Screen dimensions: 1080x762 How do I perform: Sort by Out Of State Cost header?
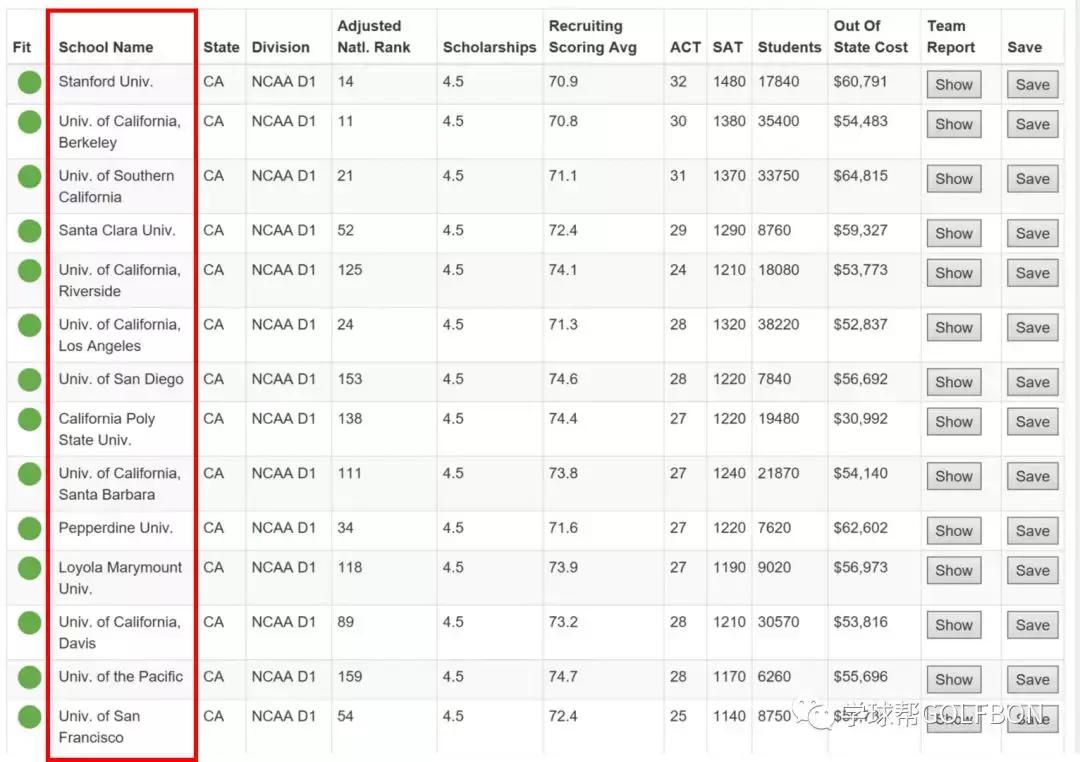tap(870, 36)
